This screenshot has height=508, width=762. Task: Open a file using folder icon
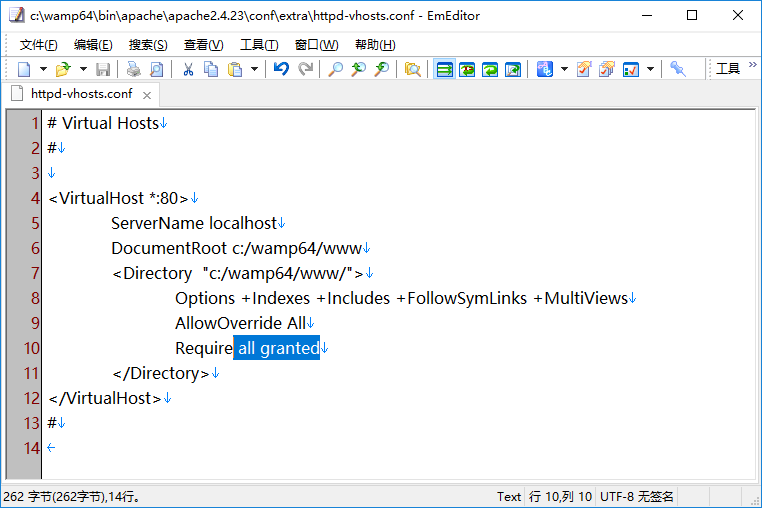pos(63,70)
